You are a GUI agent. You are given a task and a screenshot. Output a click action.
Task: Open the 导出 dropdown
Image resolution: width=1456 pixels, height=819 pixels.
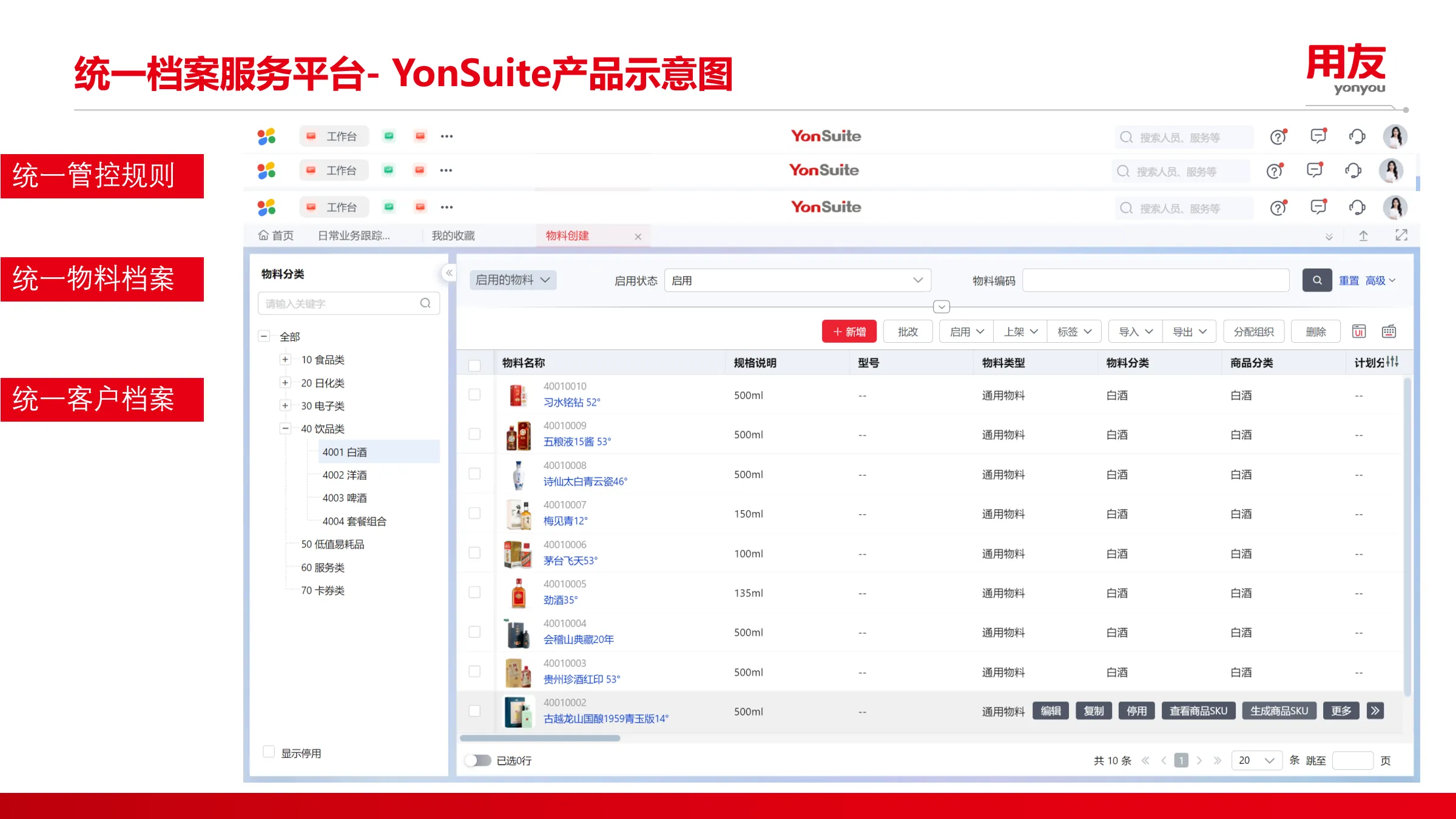1189,332
